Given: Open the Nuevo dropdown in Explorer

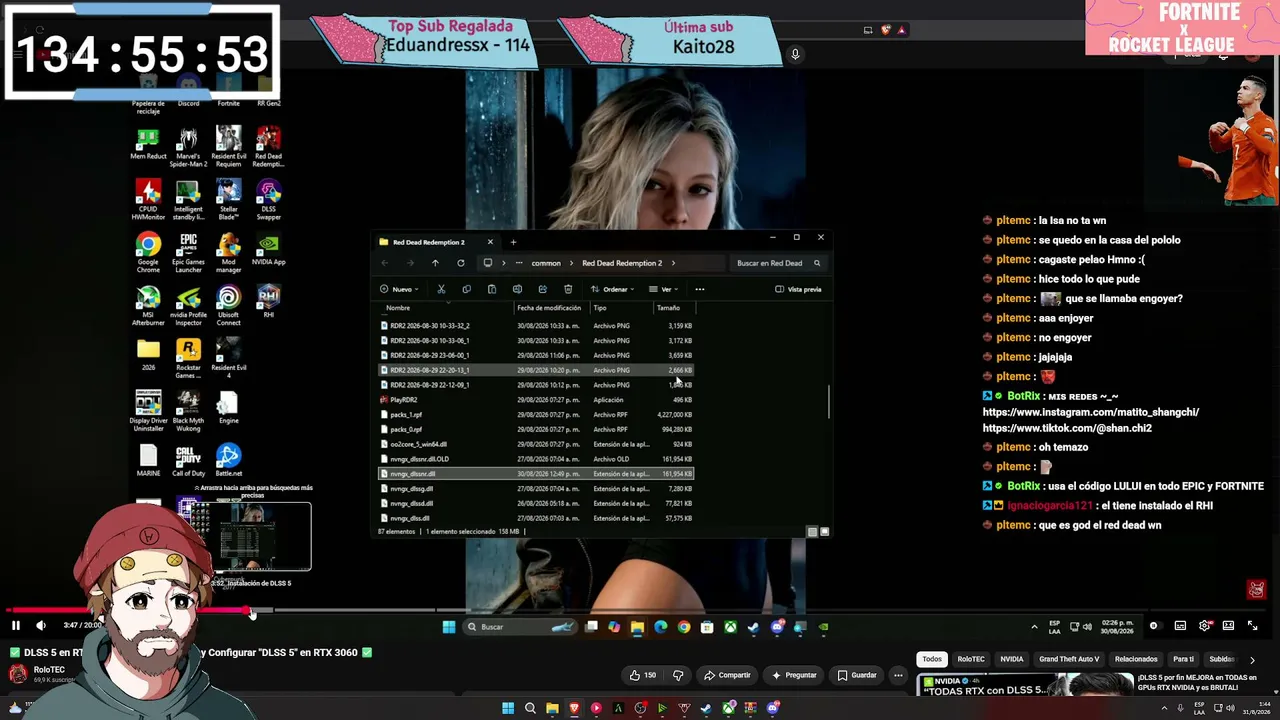Looking at the screenshot, I should 397,289.
